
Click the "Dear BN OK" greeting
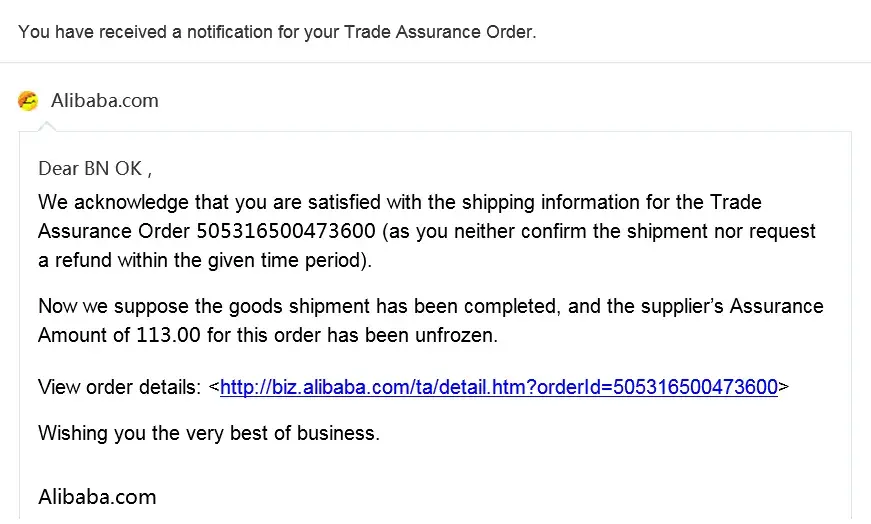95,168
